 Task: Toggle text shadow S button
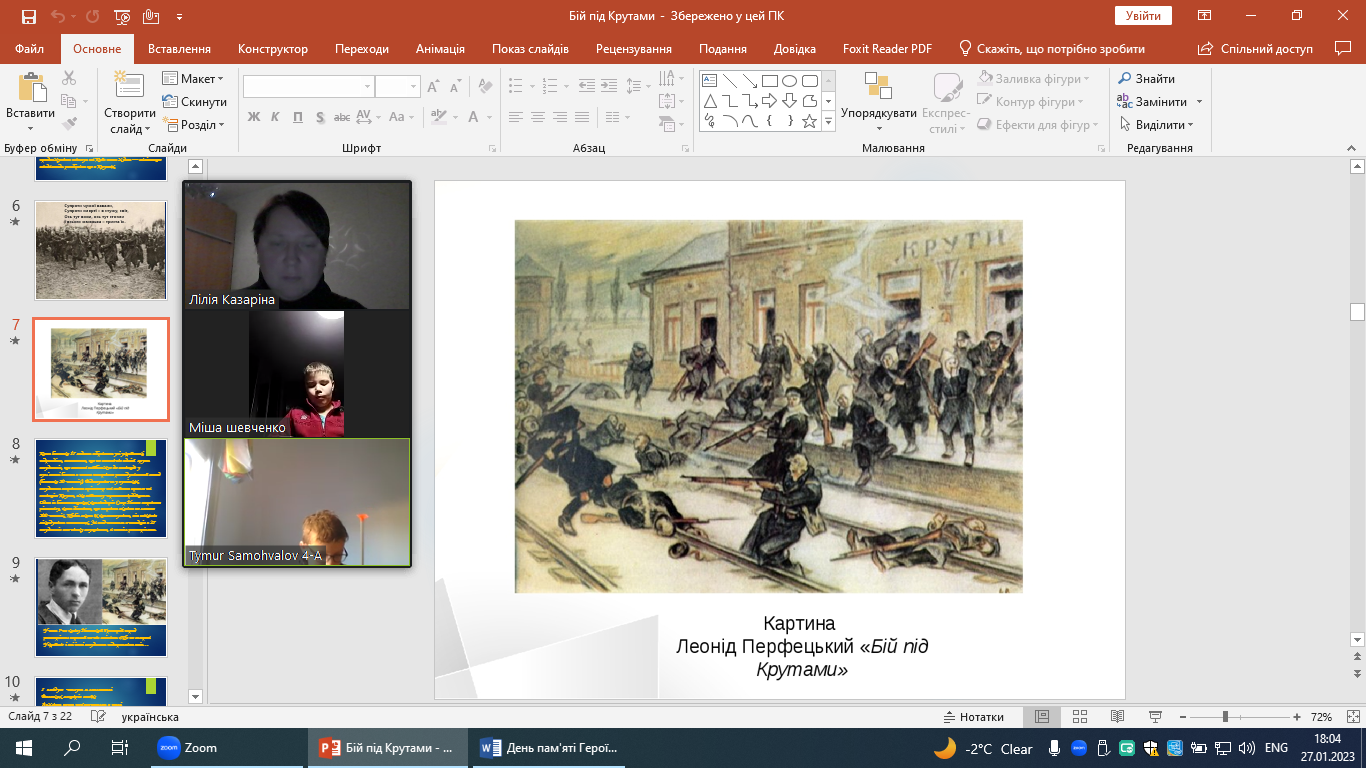coord(320,117)
